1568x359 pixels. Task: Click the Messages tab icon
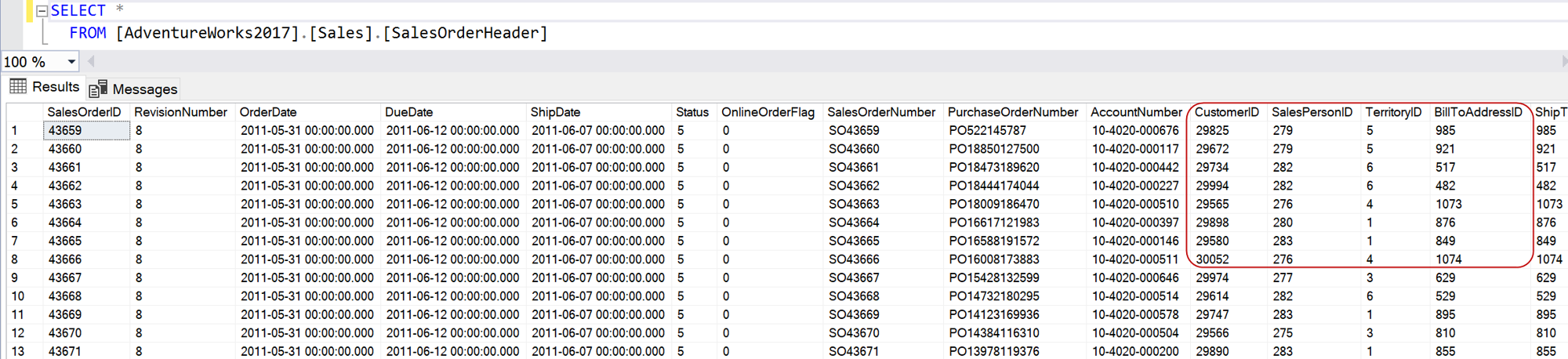(x=98, y=89)
